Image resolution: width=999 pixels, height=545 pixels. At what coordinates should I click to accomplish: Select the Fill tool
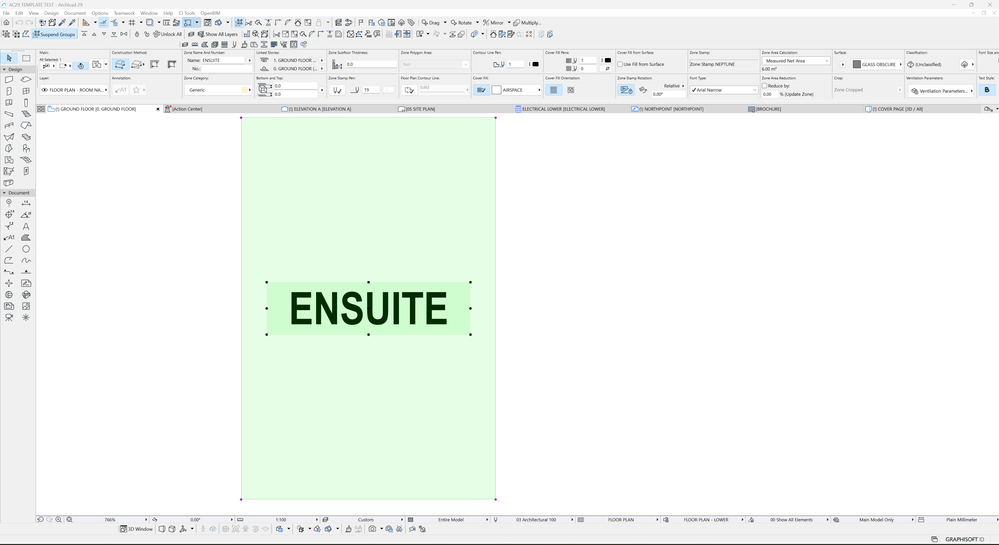[x=26, y=238]
